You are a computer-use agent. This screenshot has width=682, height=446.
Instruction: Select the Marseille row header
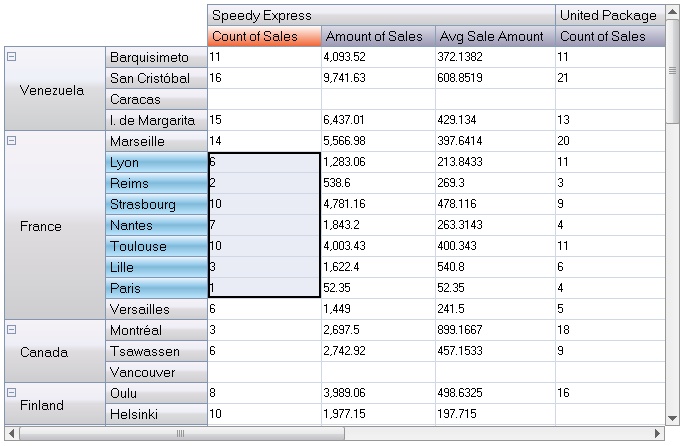point(155,142)
